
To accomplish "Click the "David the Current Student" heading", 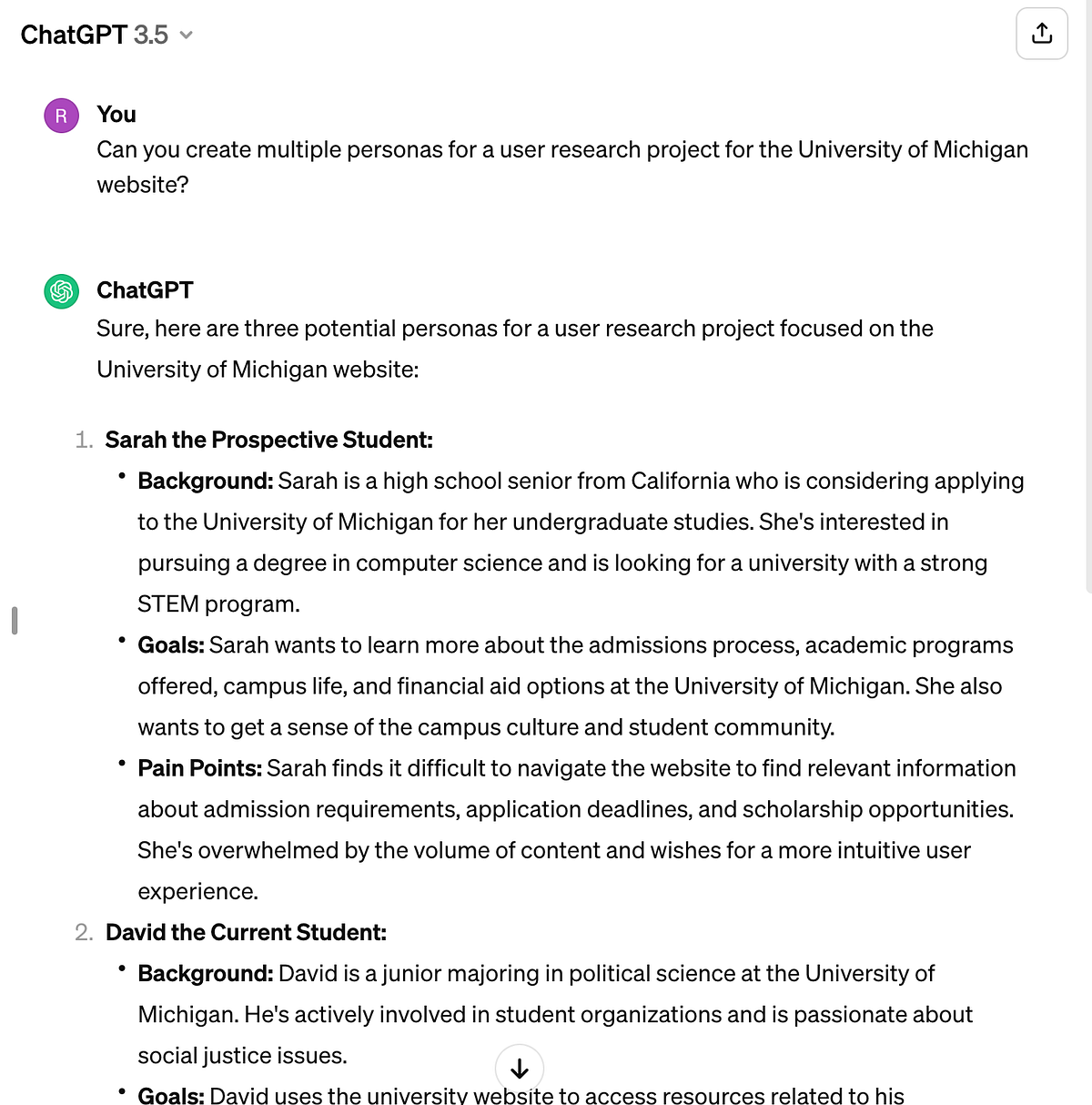I will coord(246,932).
